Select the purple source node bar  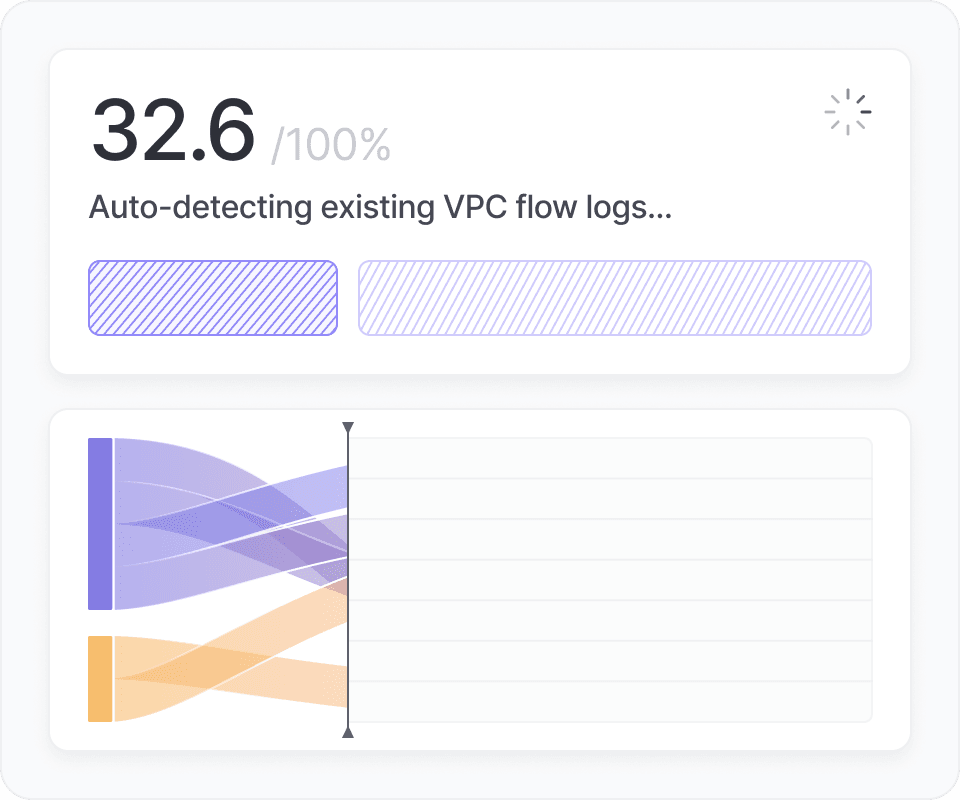click(100, 523)
